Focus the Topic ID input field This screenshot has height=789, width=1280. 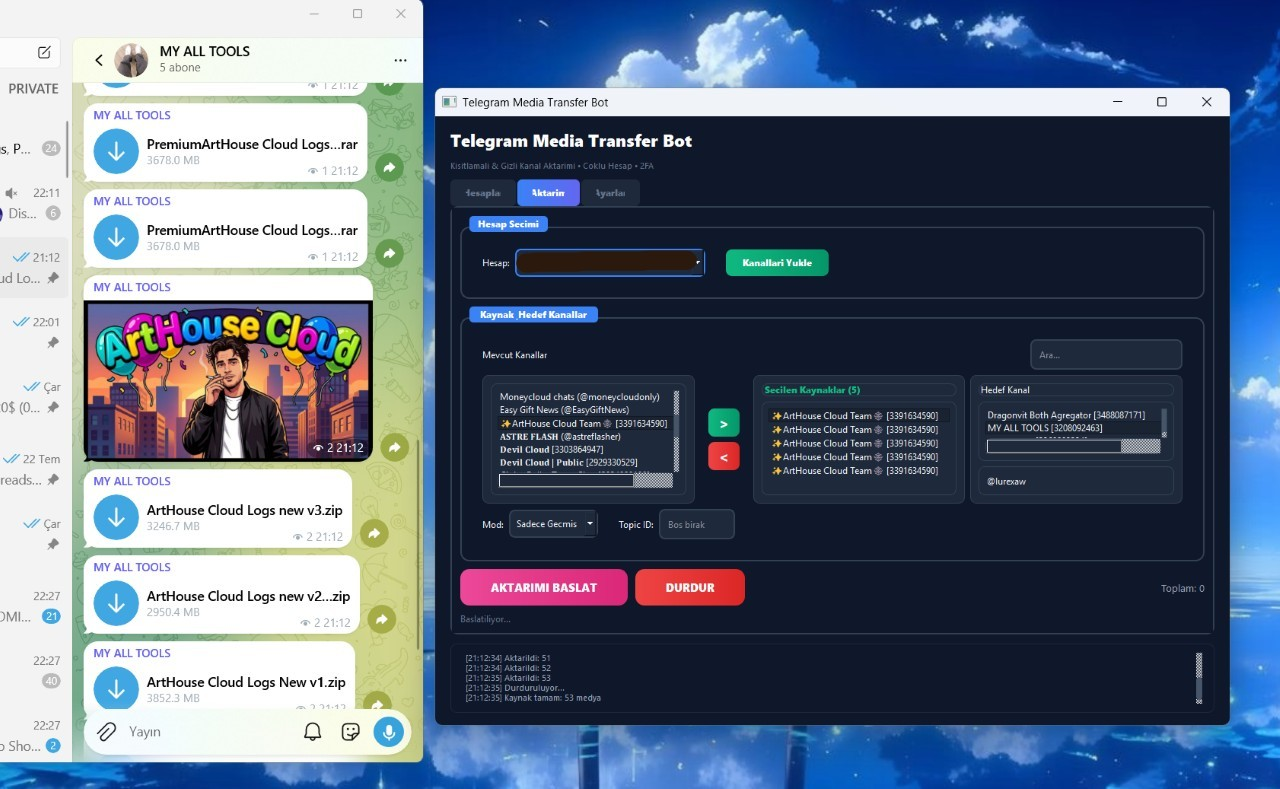(x=696, y=524)
